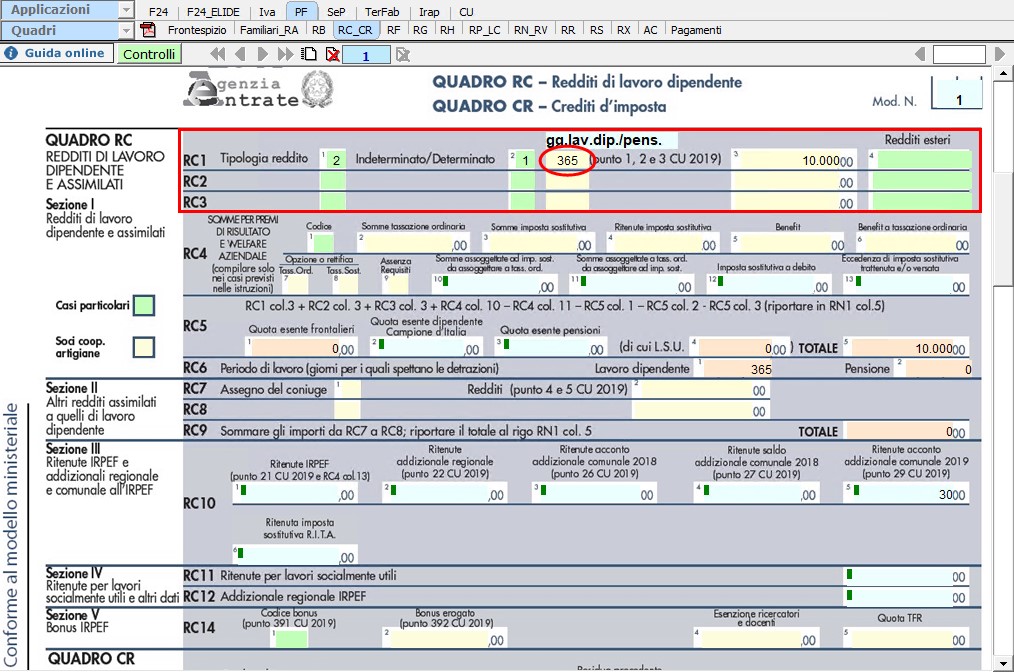Go to first module with double-left arrow
Image resolution: width=1014 pixels, height=672 pixels.
(x=218, y=54)
